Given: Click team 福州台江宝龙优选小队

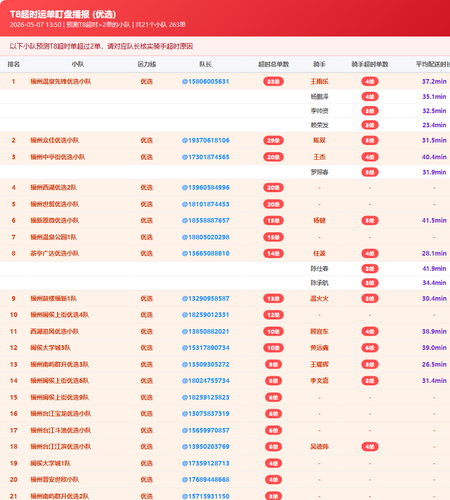Looking at the screenshot, I should point(61,414).
